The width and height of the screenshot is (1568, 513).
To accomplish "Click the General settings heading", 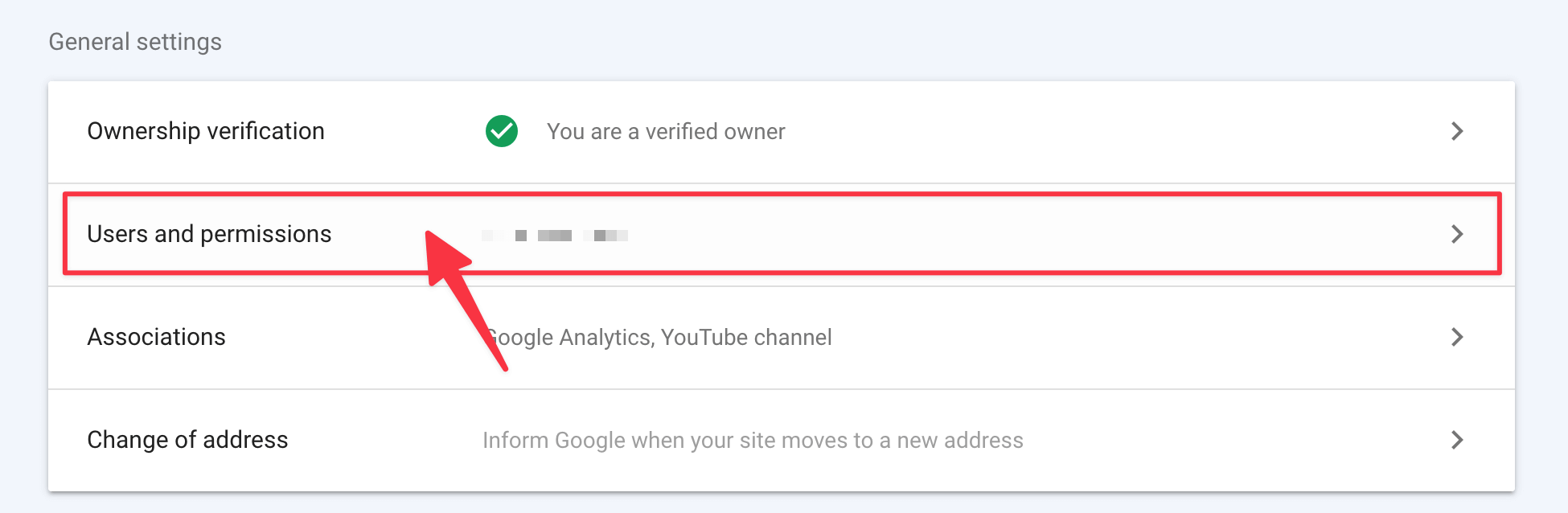I will [x=134, y=40].
